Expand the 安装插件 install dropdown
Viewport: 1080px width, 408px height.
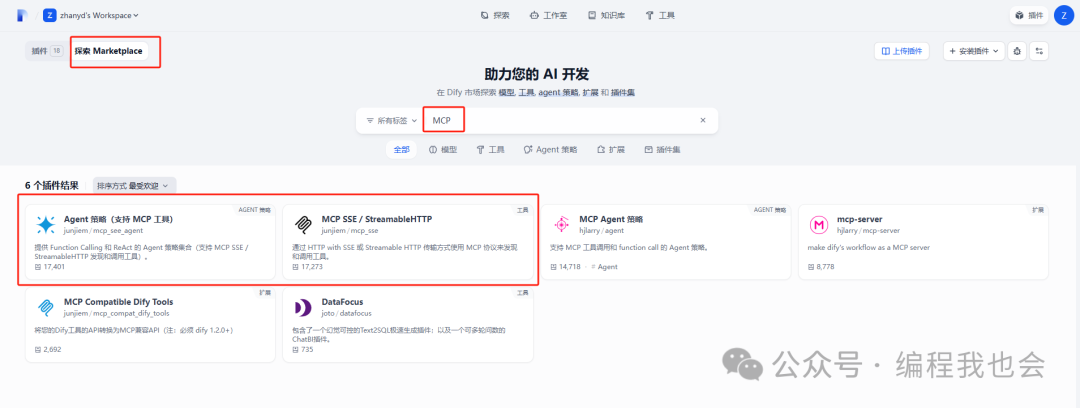(x=974, y=51)
